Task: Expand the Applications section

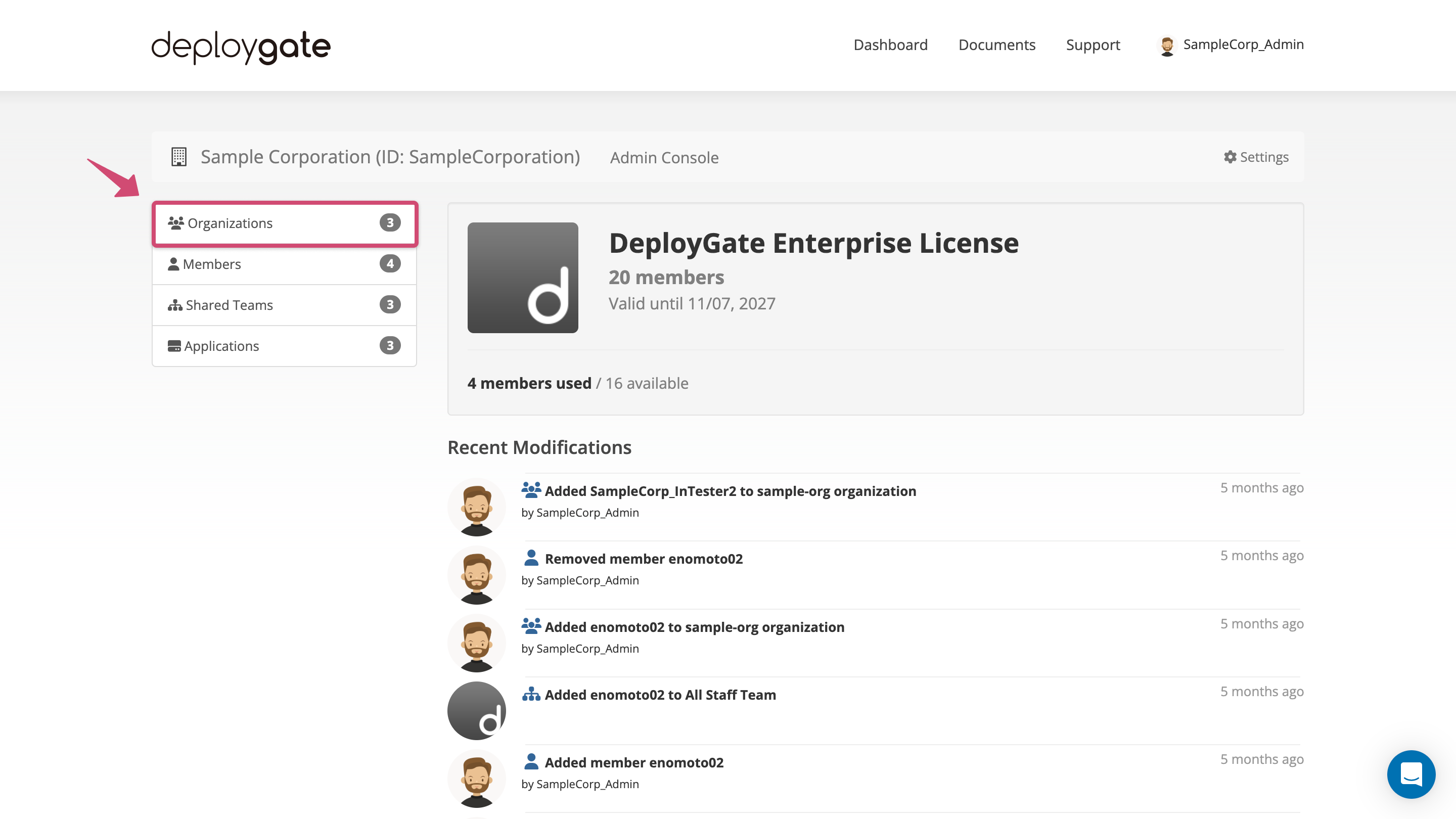Action: 284,346
